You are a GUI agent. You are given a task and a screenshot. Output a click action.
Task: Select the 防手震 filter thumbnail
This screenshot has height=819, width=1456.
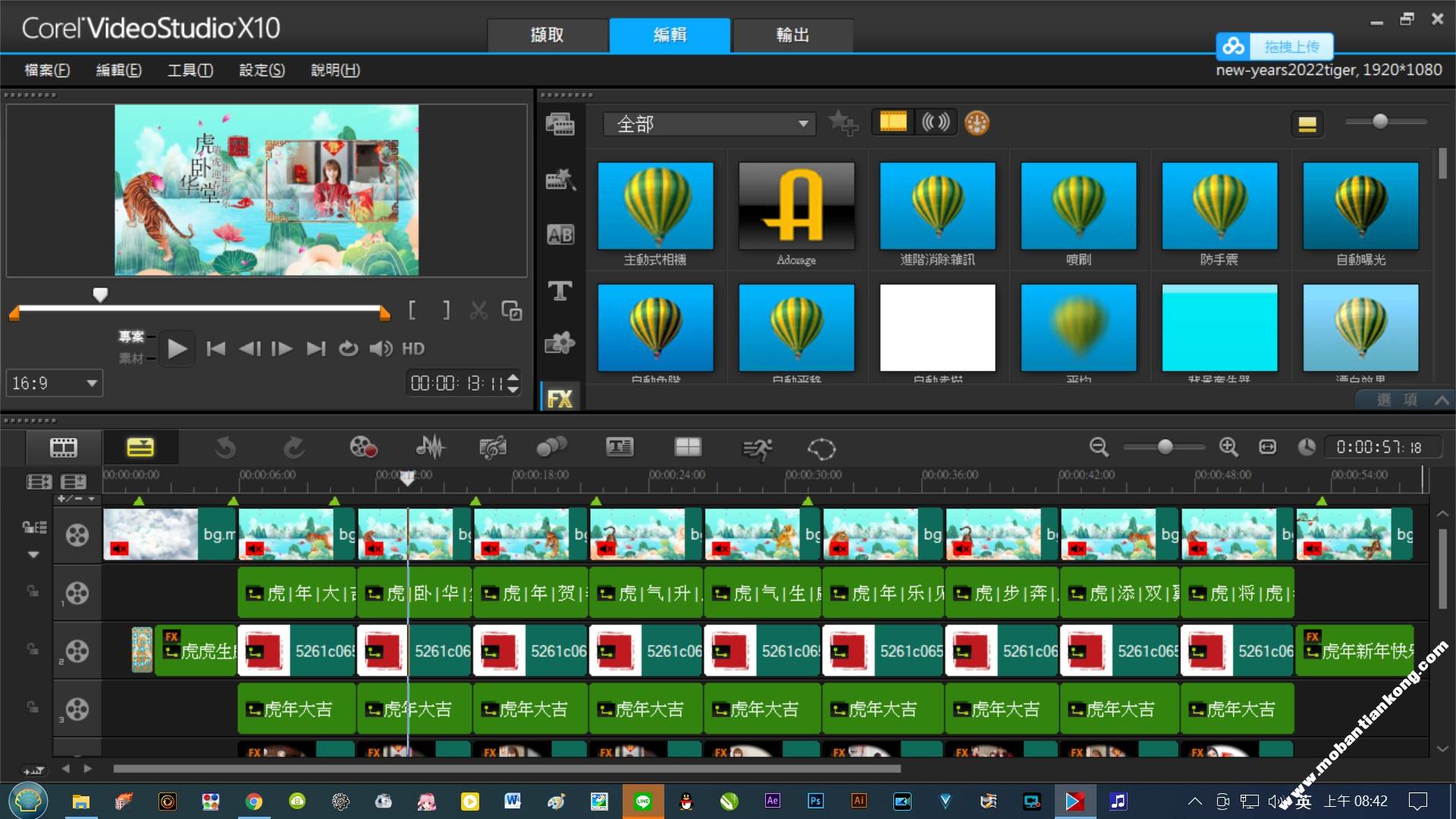[1219, 206]
